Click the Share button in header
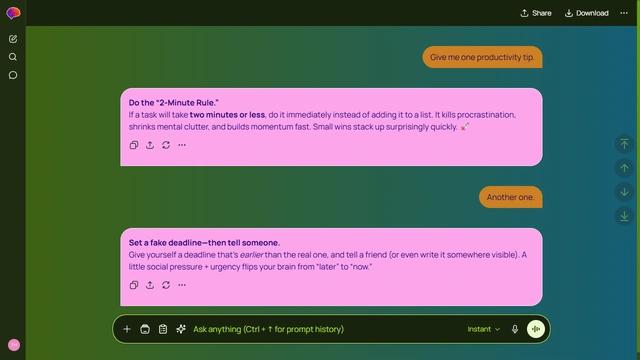 point(536,13)
